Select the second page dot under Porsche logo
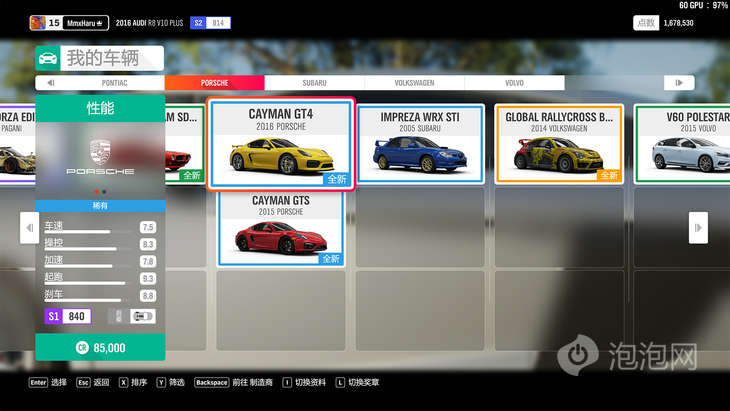 (104, 192)
